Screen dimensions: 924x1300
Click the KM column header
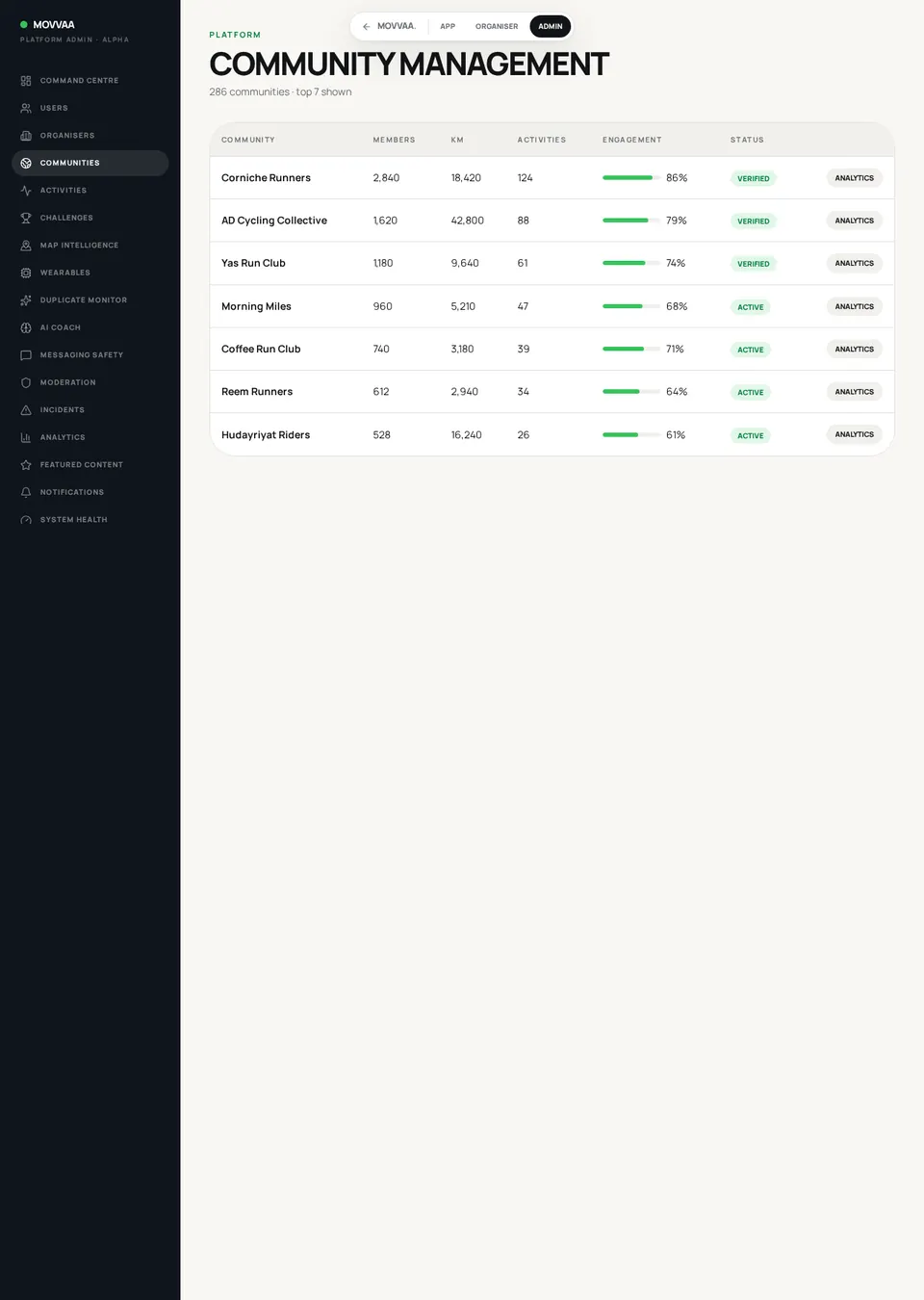click(x=457, y=141)
